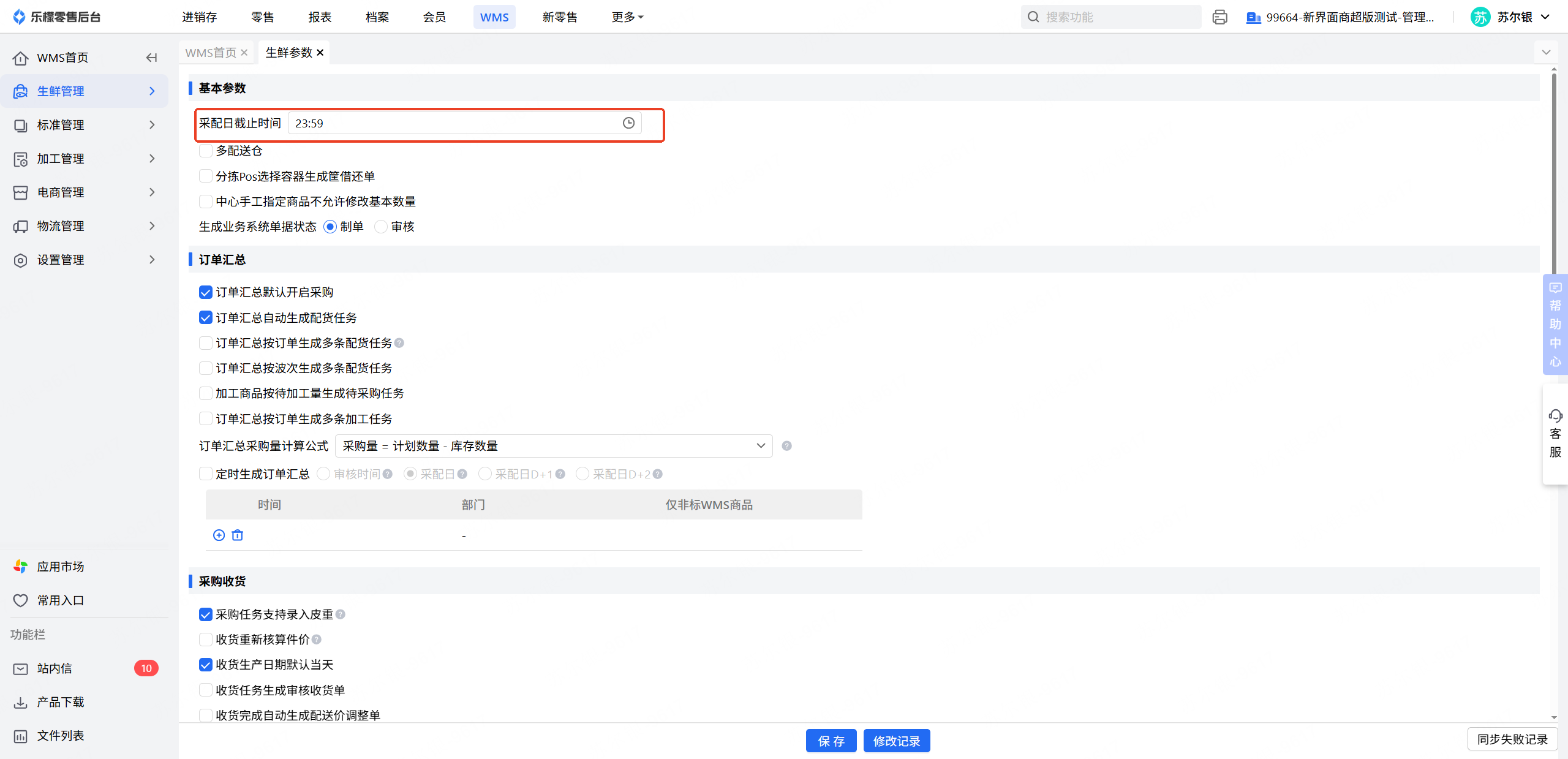
Task: Open 应用市场 from sidebar
Action: (x=60, y=567)
